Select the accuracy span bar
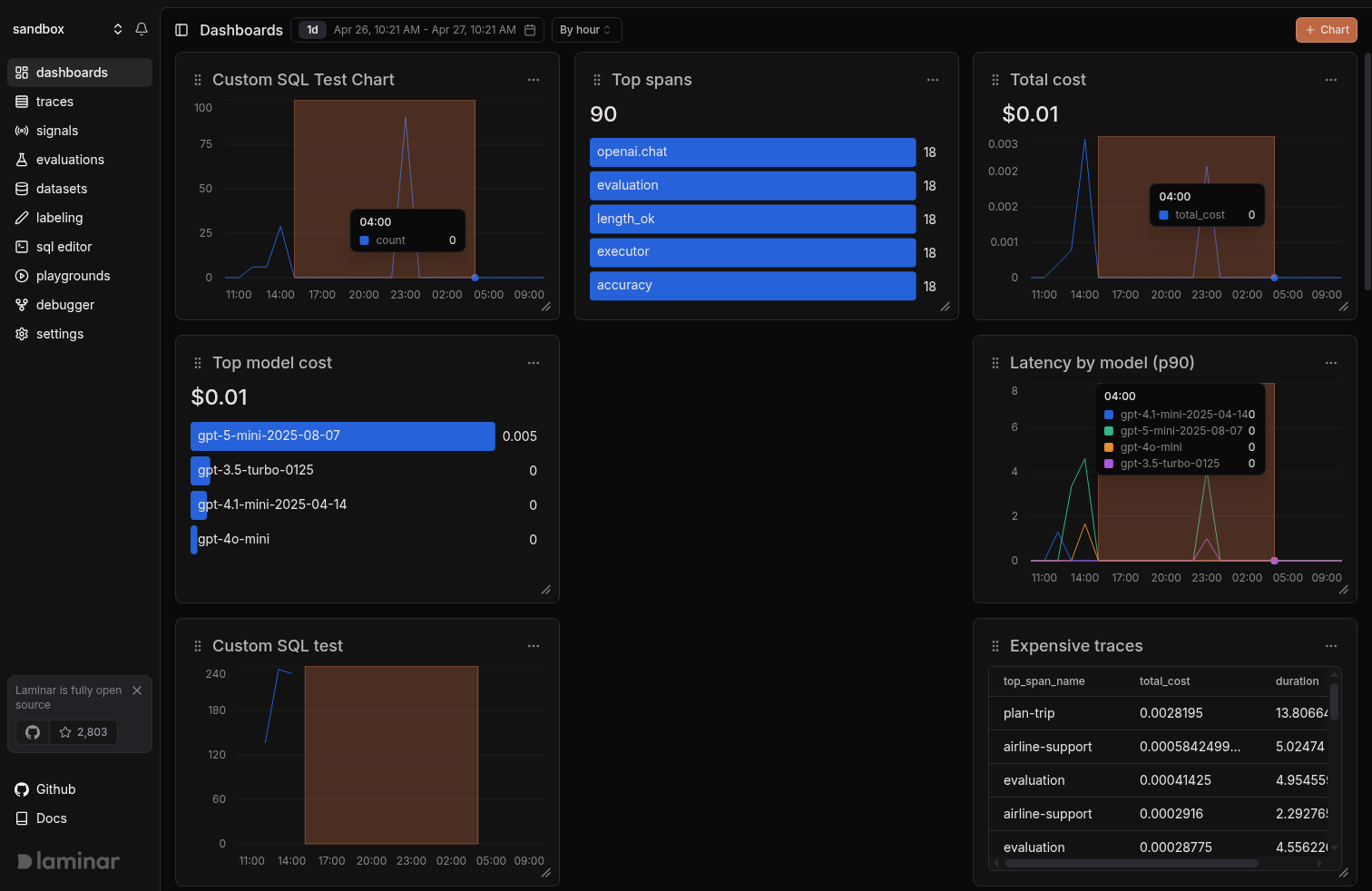 (752, 286)
